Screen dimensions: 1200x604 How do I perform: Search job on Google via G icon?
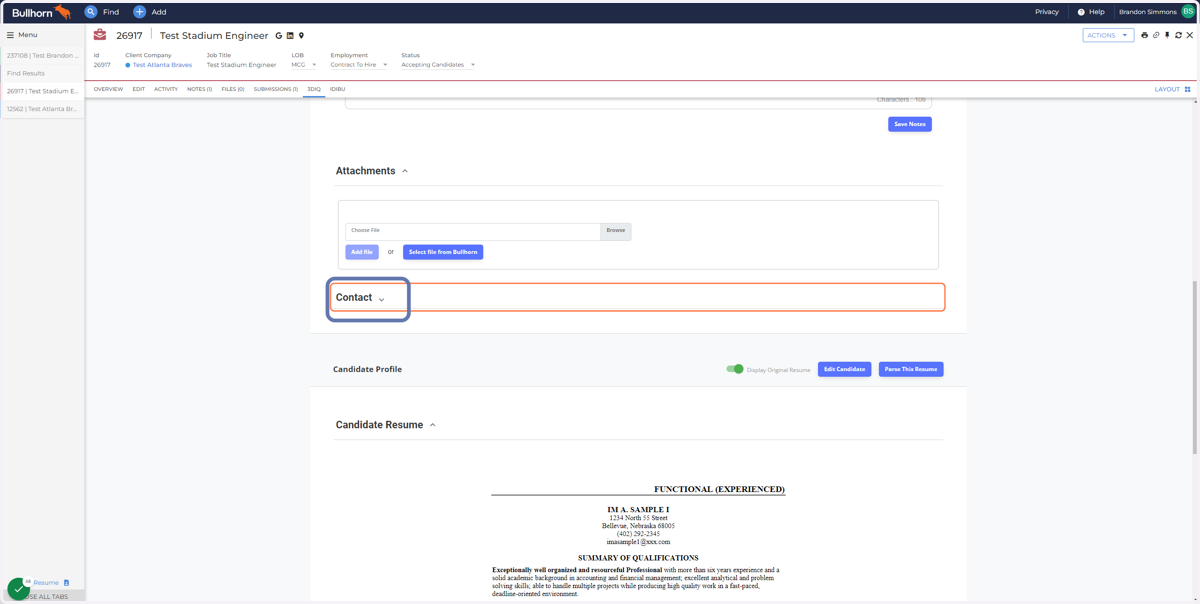[279, 36]
